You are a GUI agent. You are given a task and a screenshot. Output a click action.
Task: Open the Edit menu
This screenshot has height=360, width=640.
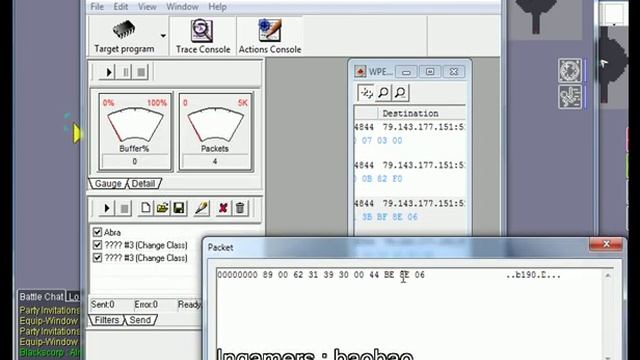[x=121, y=7]
